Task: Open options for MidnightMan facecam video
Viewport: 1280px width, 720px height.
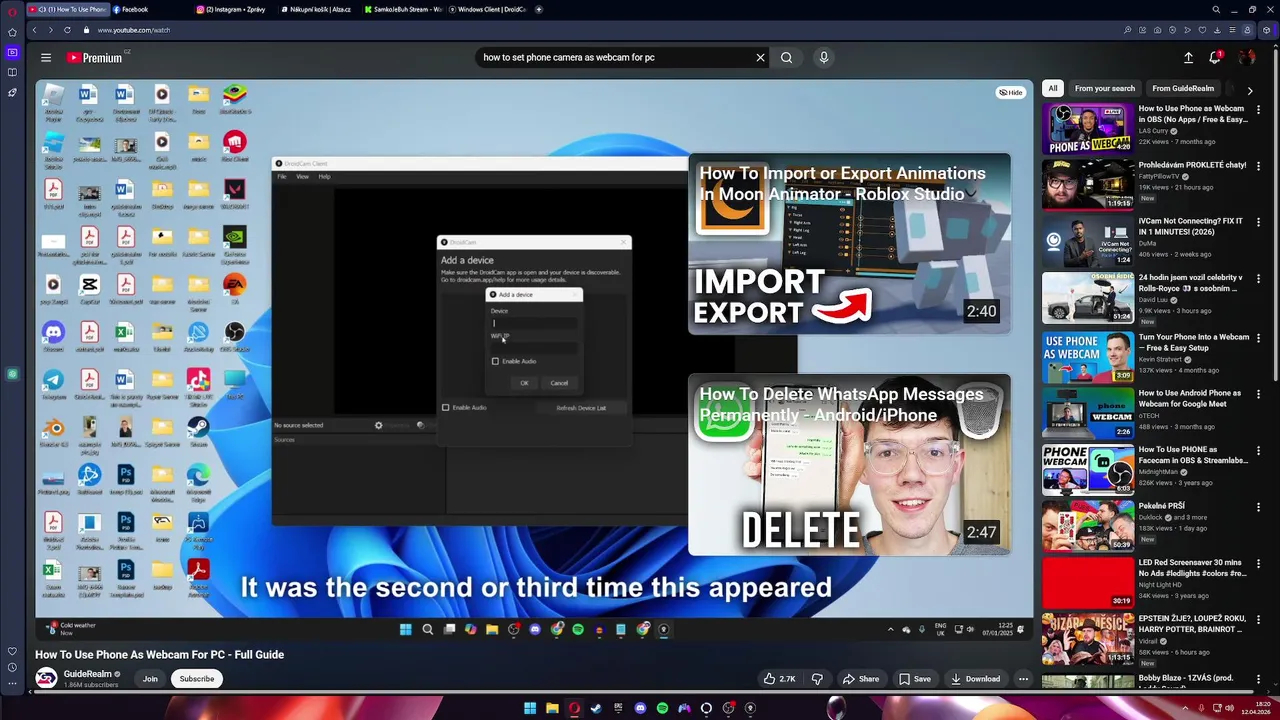Action: 1258,451
